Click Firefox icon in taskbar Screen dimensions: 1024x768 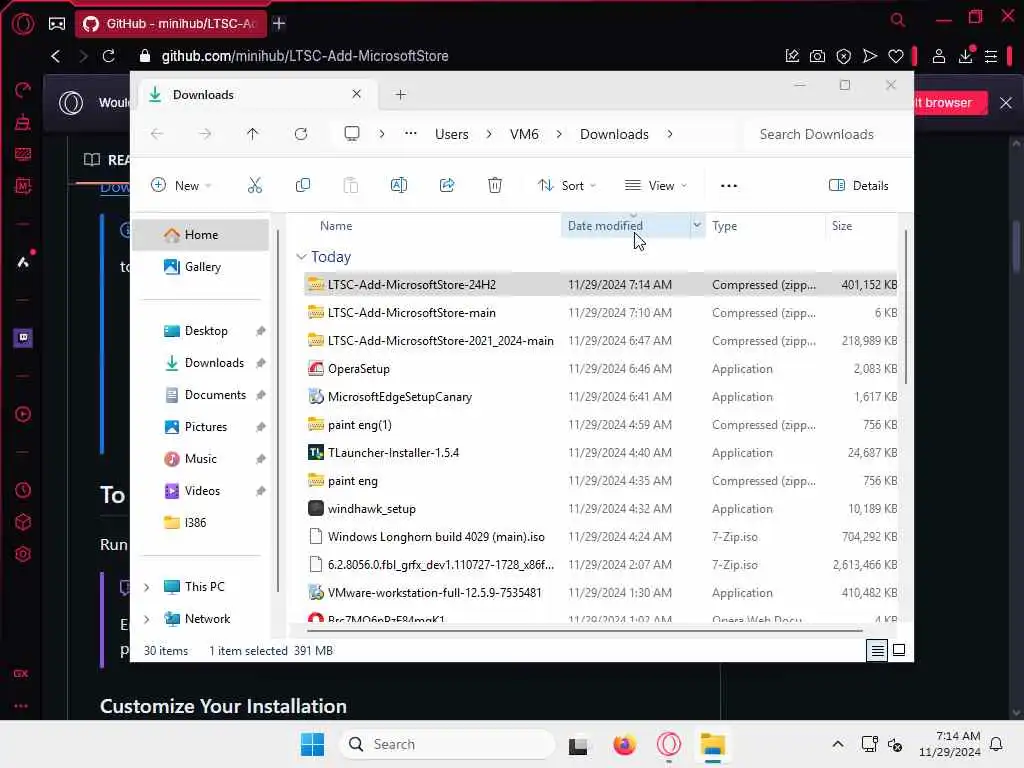coord(624,744)
